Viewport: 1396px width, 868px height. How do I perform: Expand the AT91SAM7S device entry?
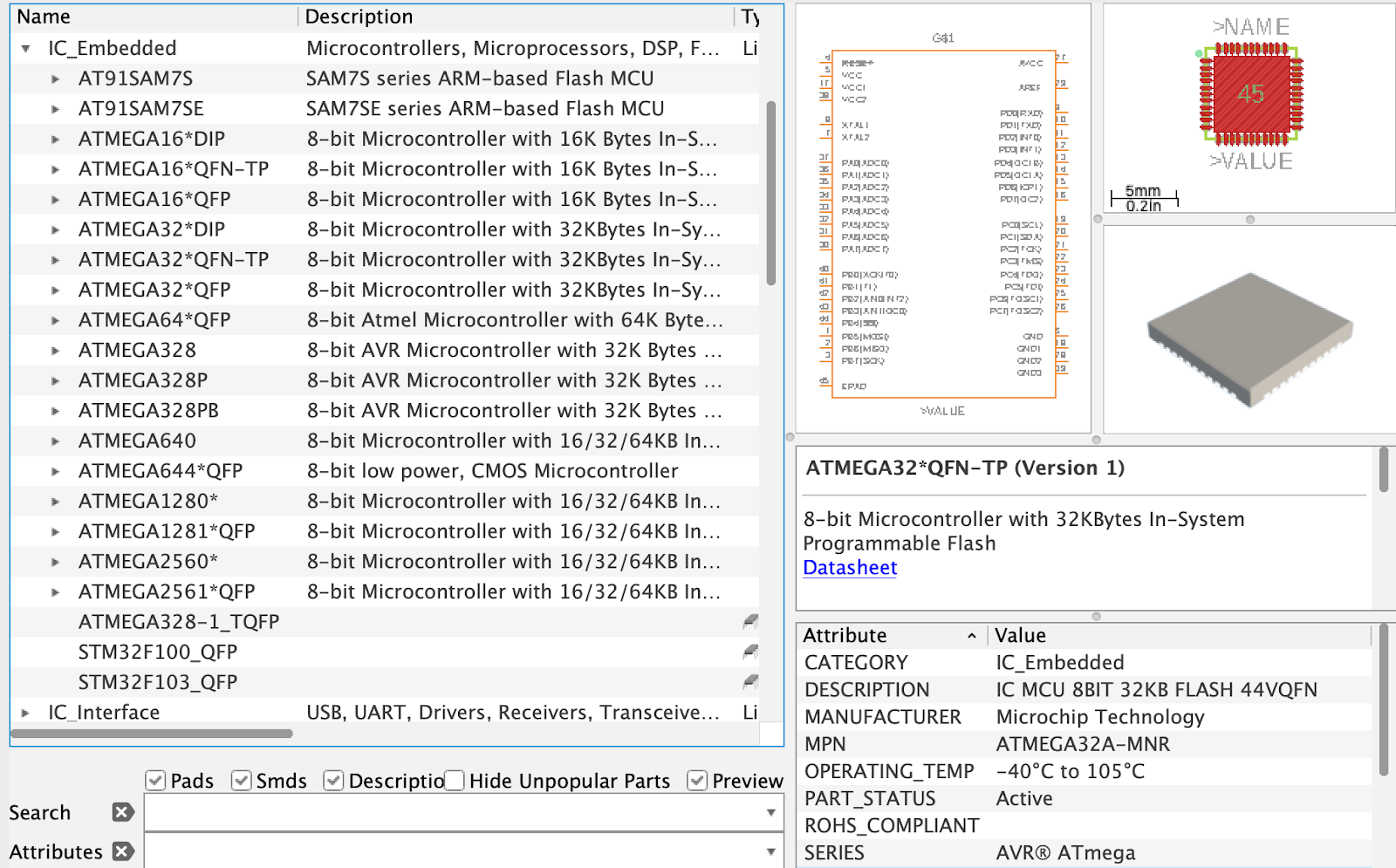pos(56,79)
